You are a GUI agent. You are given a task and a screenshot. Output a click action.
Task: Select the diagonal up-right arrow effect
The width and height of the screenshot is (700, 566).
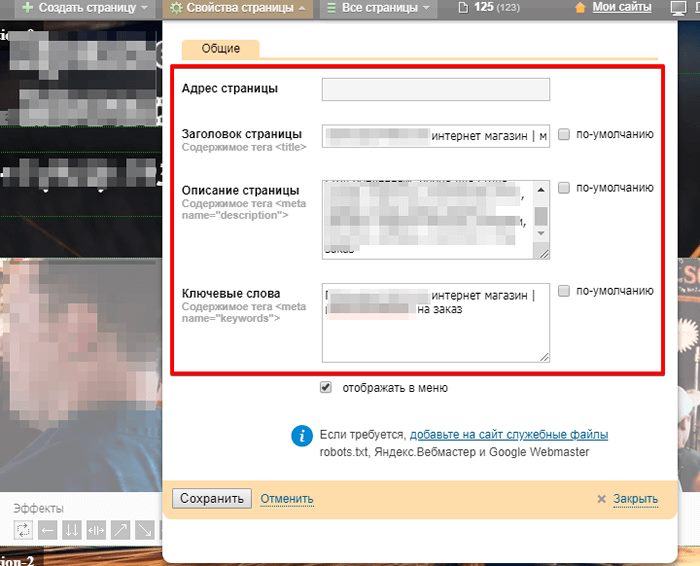coord(121,530)
